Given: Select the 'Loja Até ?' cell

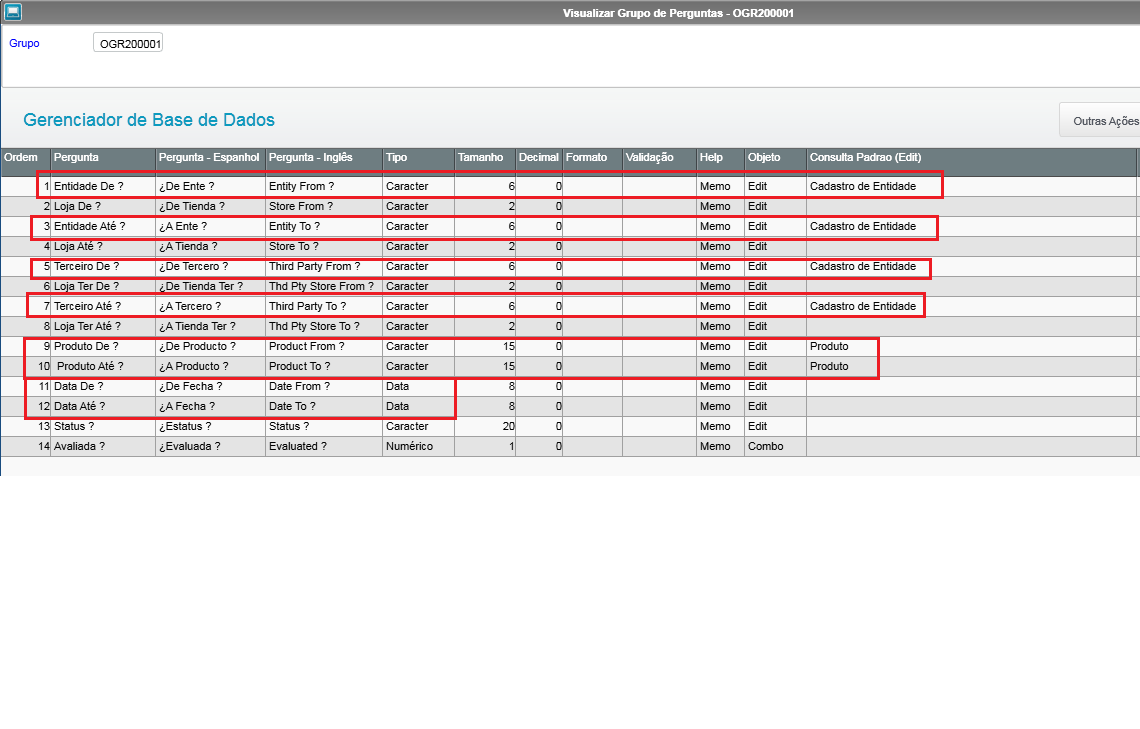Looking at the screenshot, I should point(103,246).
